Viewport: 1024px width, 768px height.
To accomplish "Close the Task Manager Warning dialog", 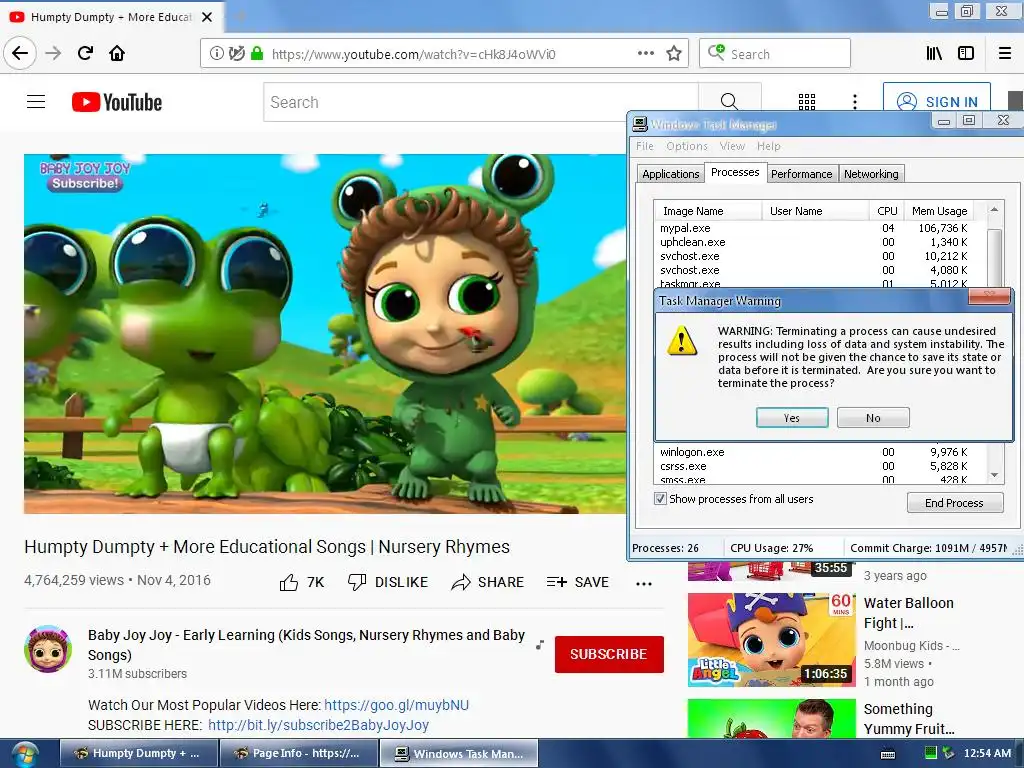I will (x=989, y=296).
